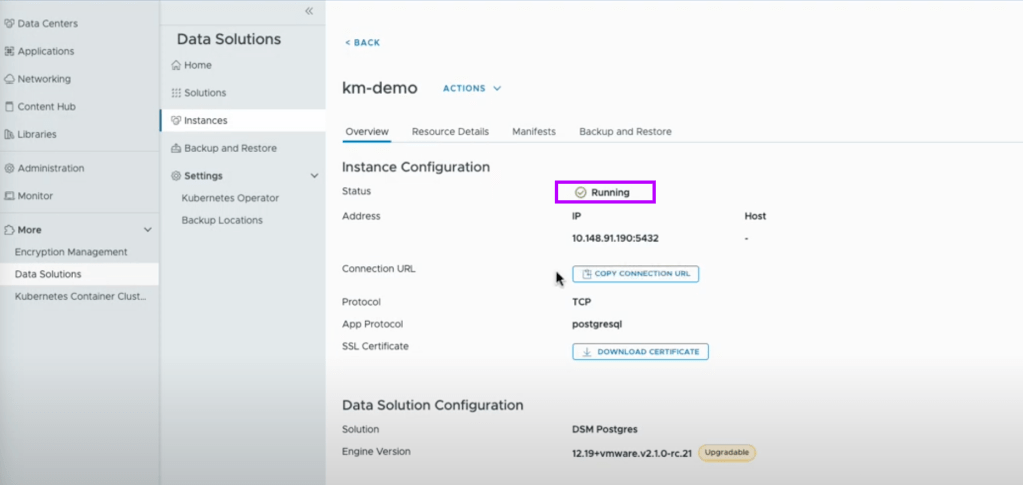This screenshot has width=1023, height=485.
Task: Click the Administration gear icon
Action: (x=9, y=168)
